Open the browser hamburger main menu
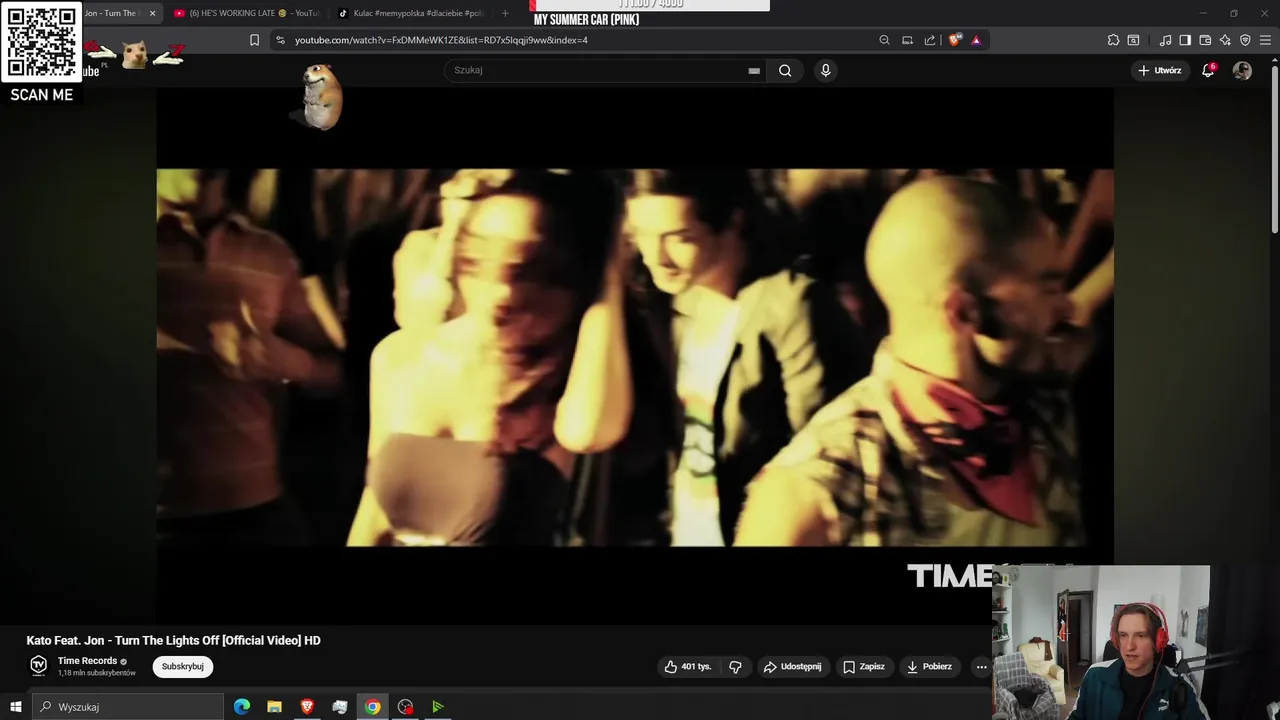The width and height of the screenshot is (1280, 720). [x=1265, y=40]
